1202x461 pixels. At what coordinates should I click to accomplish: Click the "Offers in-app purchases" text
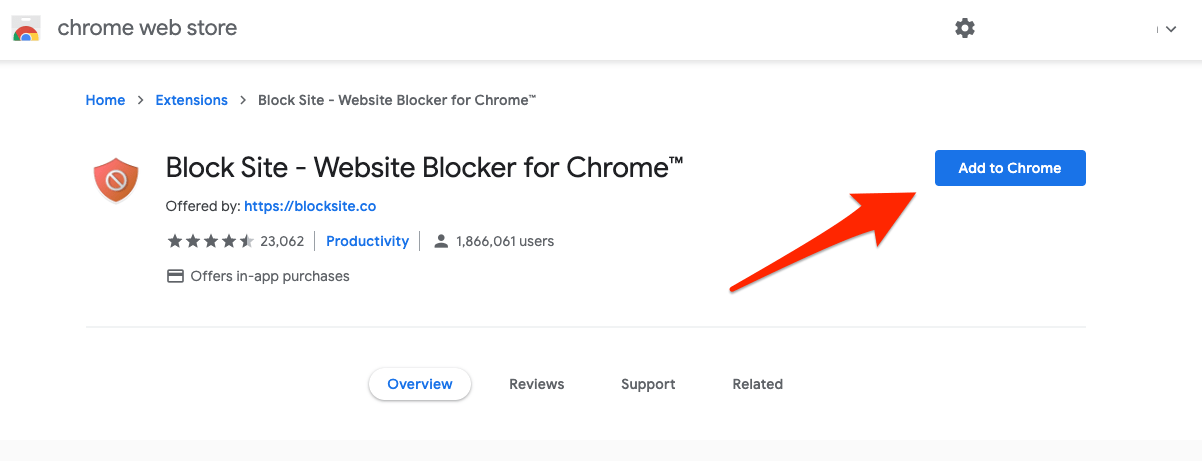270,276
